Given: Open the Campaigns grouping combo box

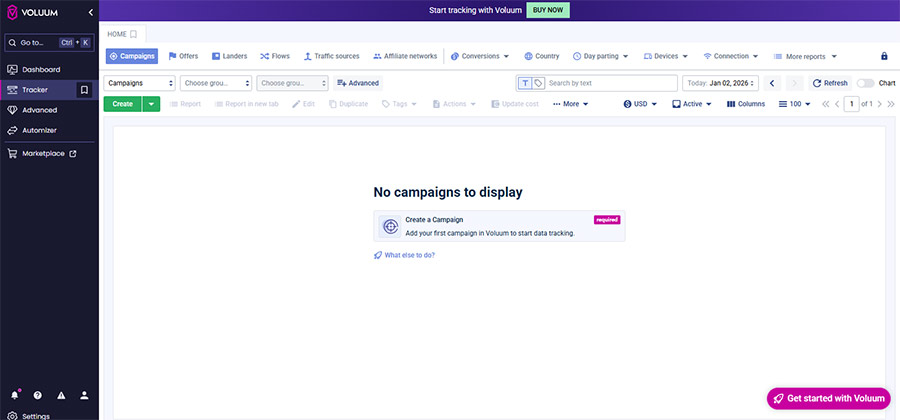Looking at the screenshot, I should pos(140,83).
